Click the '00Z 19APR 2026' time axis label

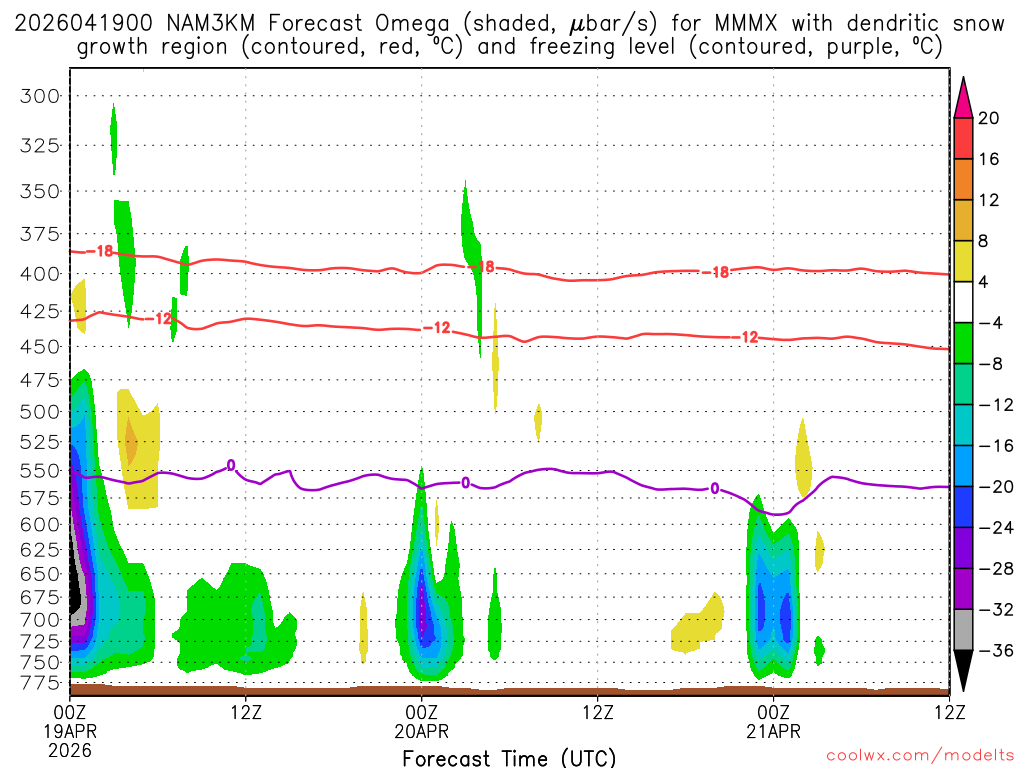(x=70, y=731)
